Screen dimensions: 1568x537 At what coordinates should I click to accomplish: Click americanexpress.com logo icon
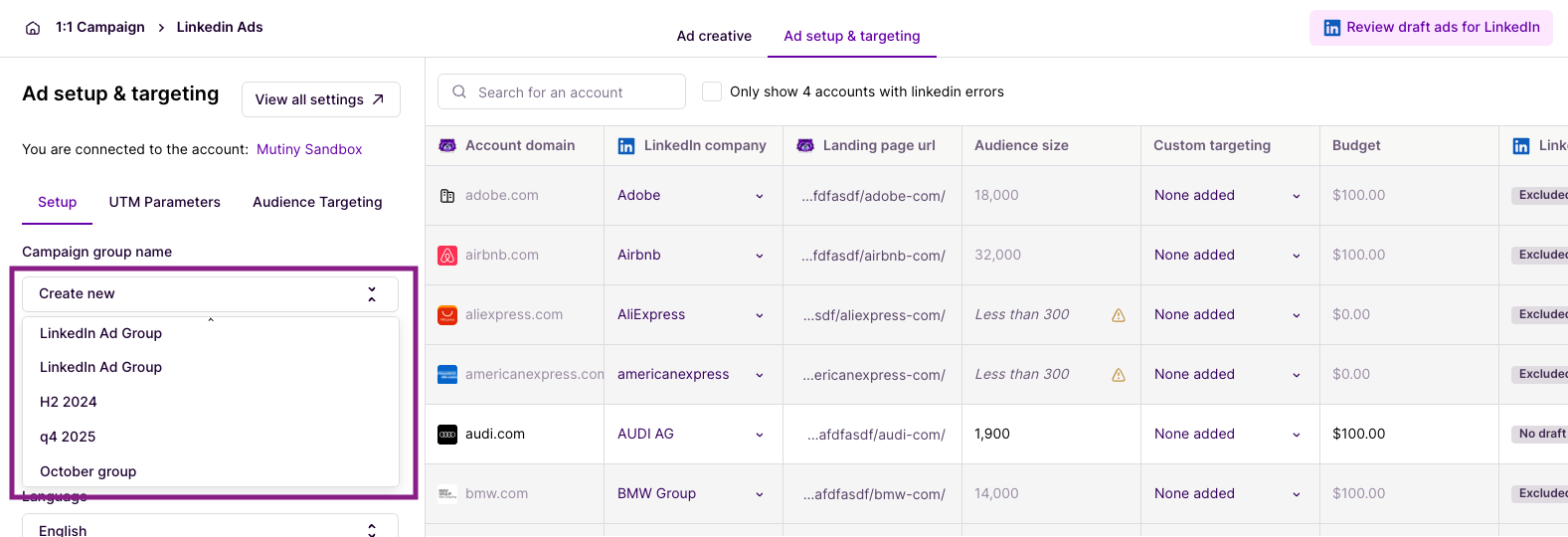point(447,375)
